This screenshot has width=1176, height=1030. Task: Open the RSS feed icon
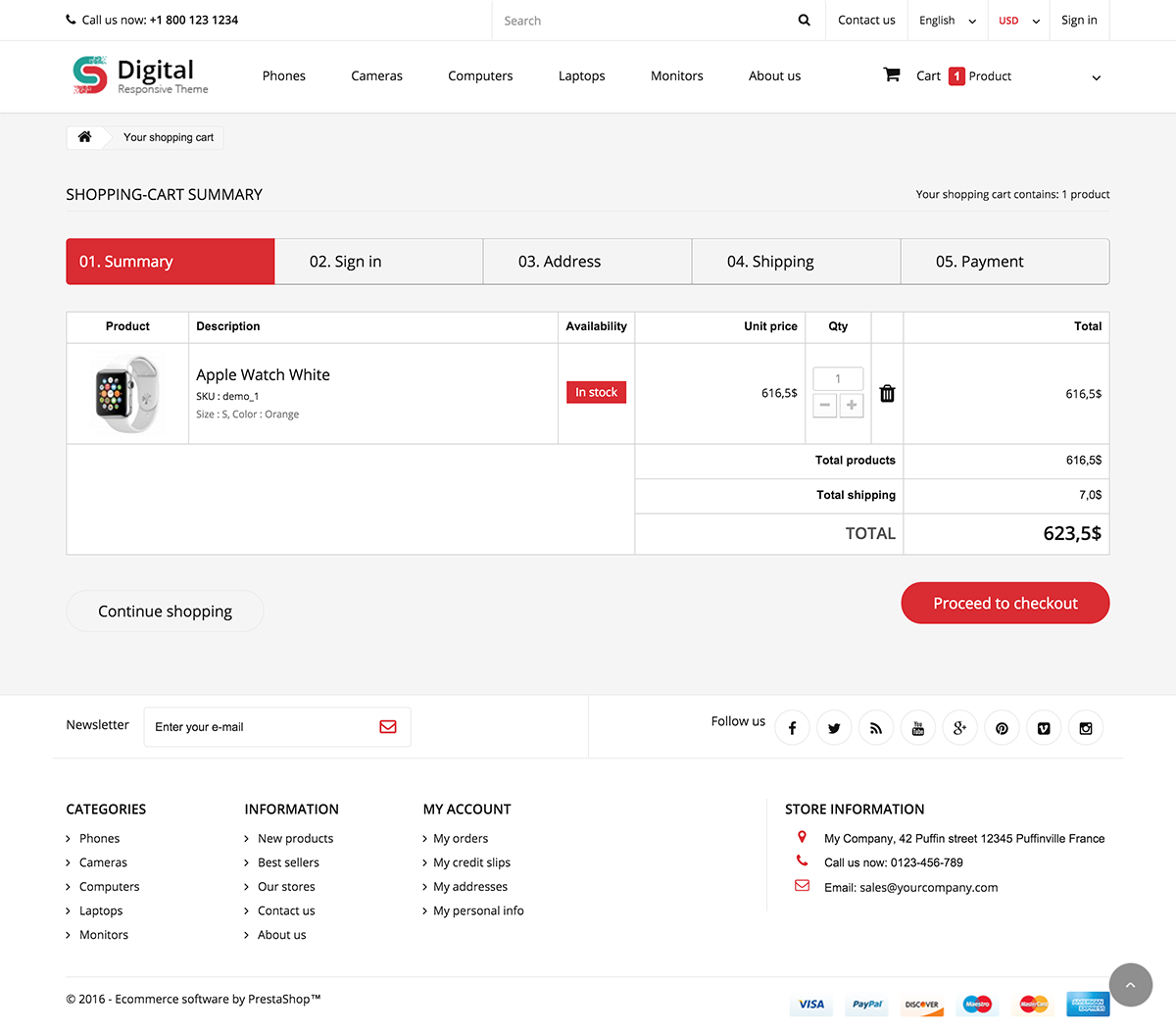coord(876,728)
